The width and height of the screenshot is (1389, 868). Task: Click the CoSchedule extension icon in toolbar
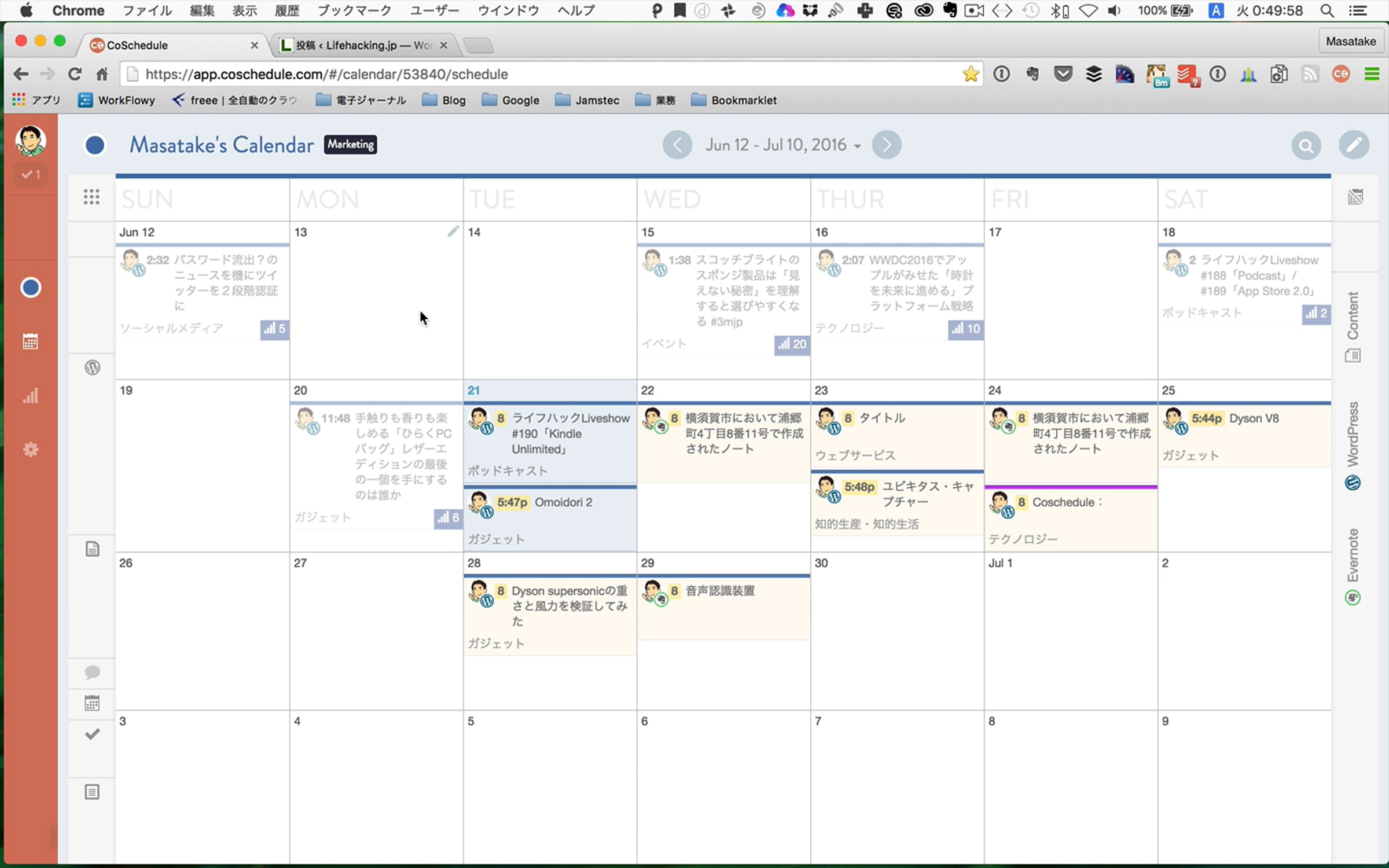[1341, 74]
